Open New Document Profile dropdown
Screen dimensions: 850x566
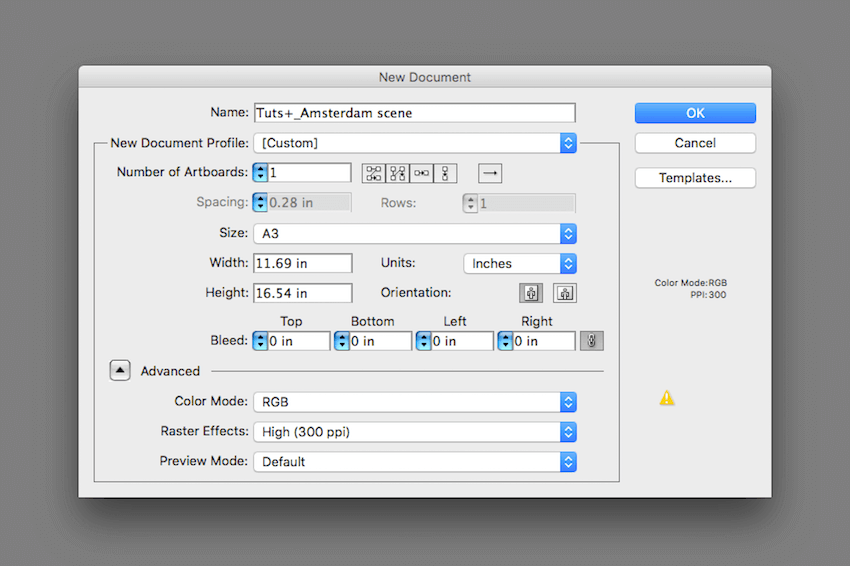pyautogui.click(x=415, y=143)
